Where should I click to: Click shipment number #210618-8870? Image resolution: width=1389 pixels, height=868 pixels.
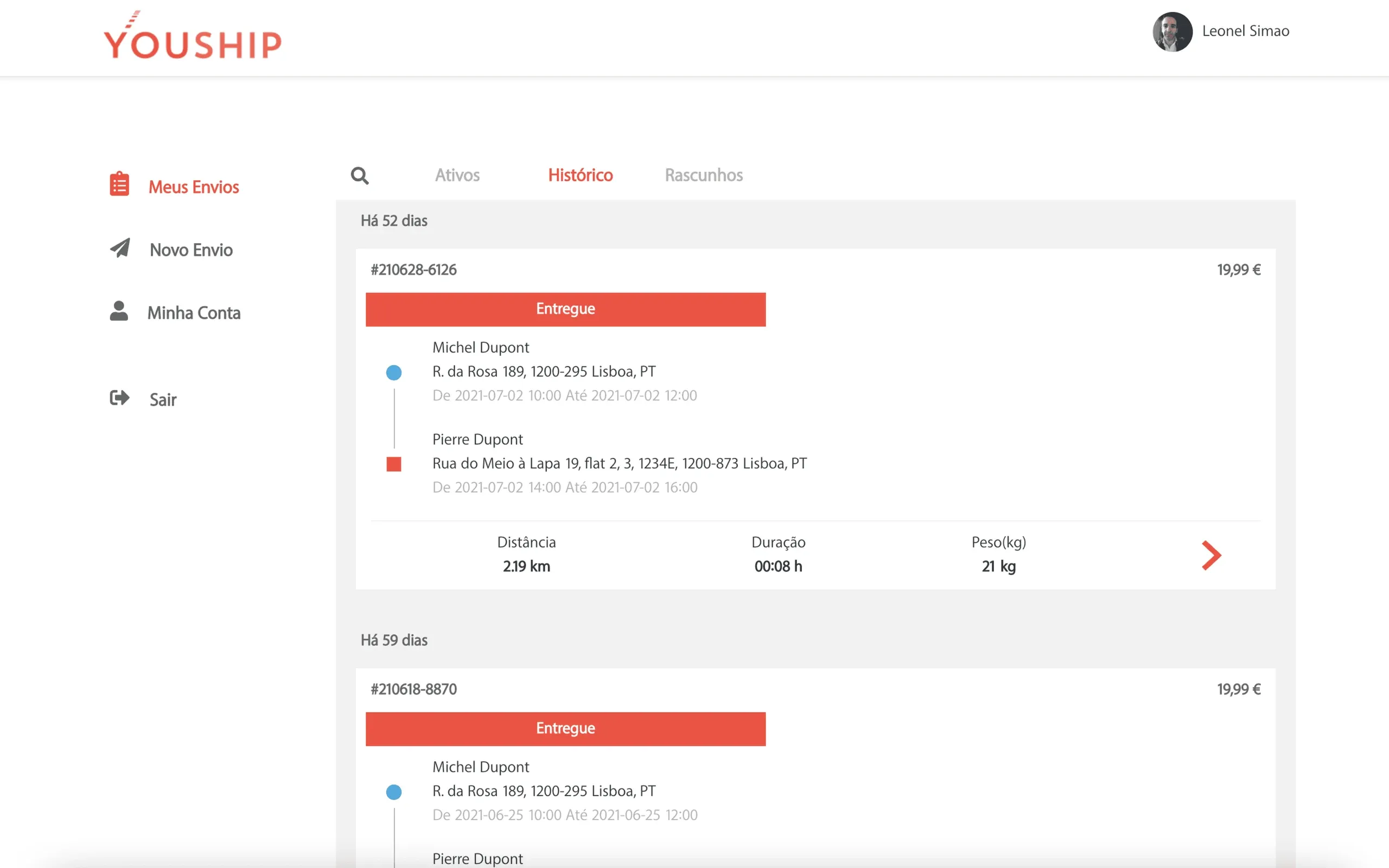tap(414, 690)
